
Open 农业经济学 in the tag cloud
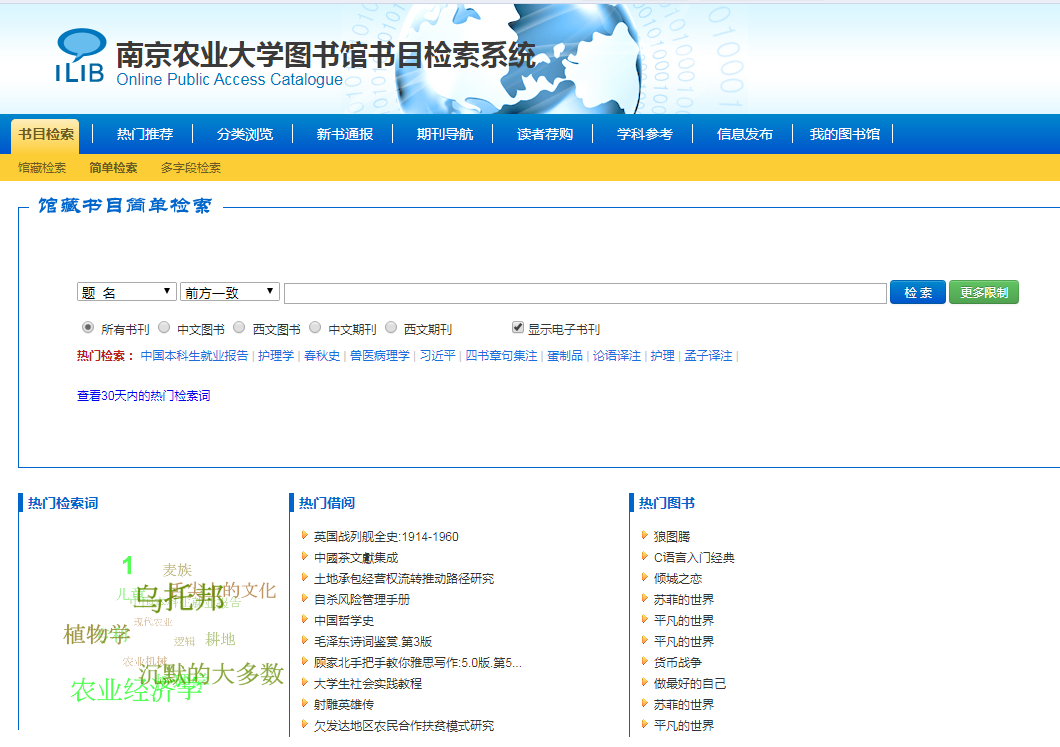(x=137, y=690)
